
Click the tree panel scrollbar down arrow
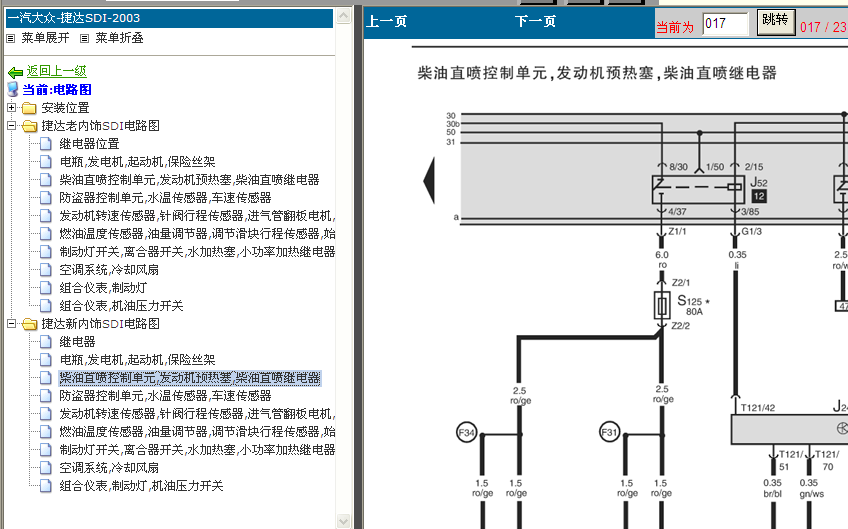[343, 521]
